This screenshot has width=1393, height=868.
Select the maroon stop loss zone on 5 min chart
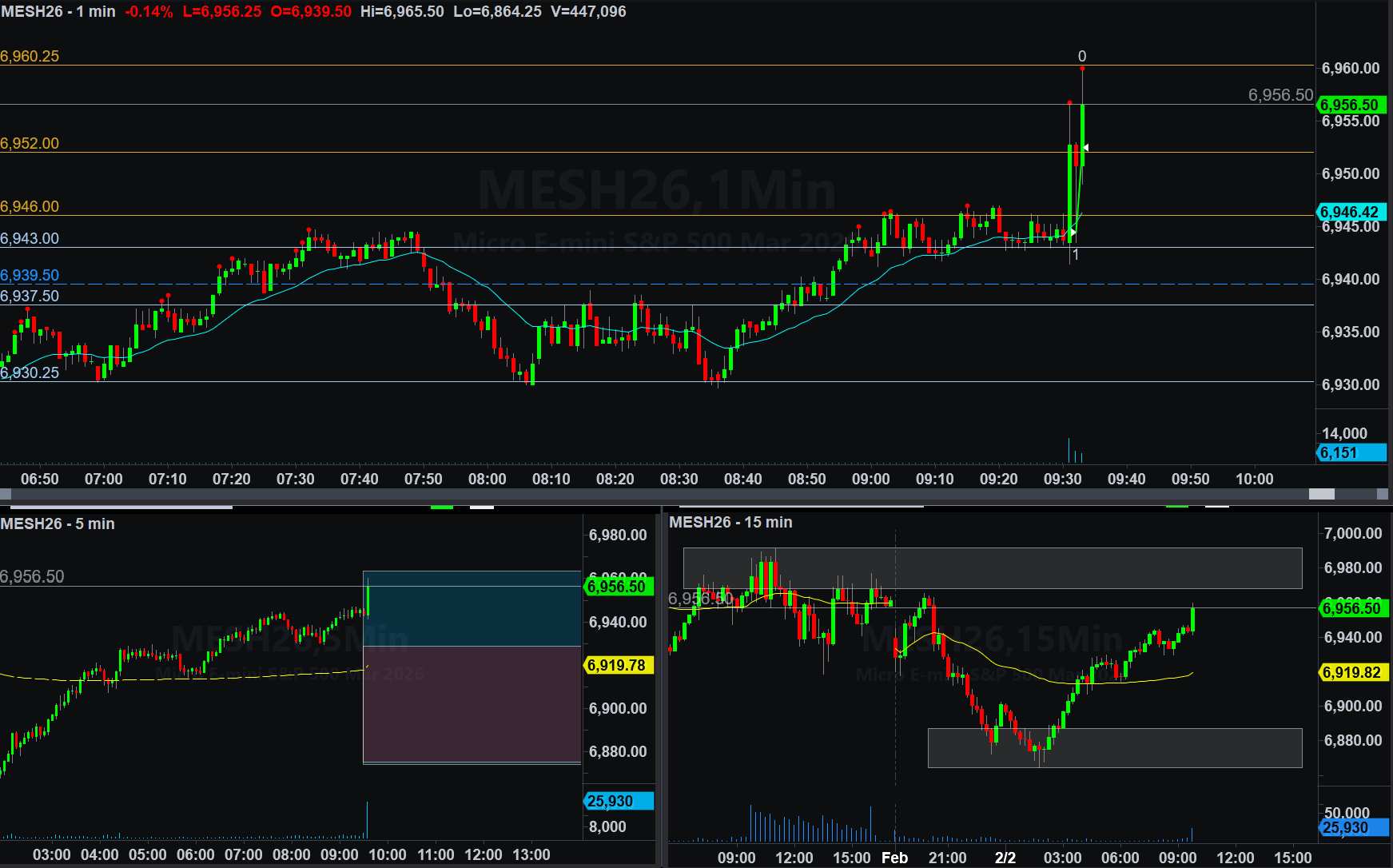point(472,703)
